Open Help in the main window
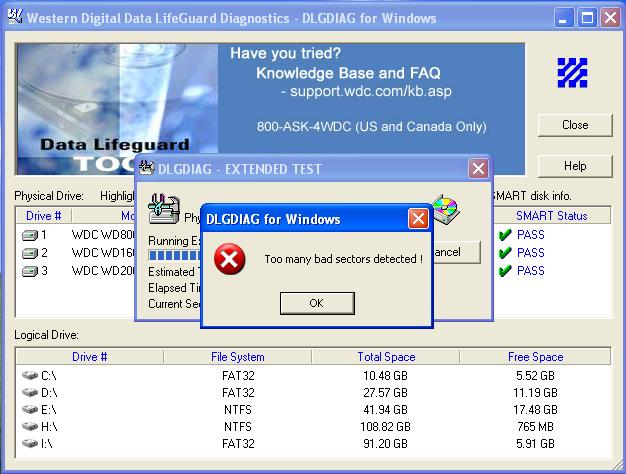Image resolution: width=626 pixels, height=474 pixels. (575, 166)
